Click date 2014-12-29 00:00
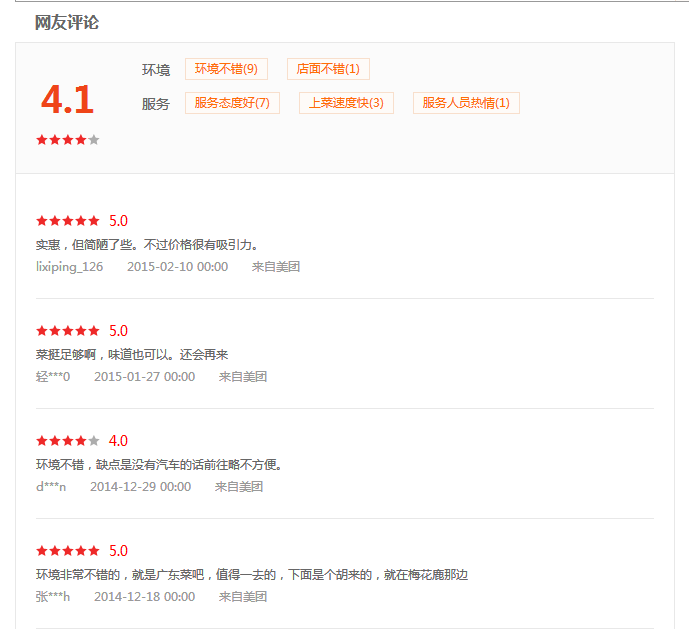689x629 pixels. [x=141, y=487]
